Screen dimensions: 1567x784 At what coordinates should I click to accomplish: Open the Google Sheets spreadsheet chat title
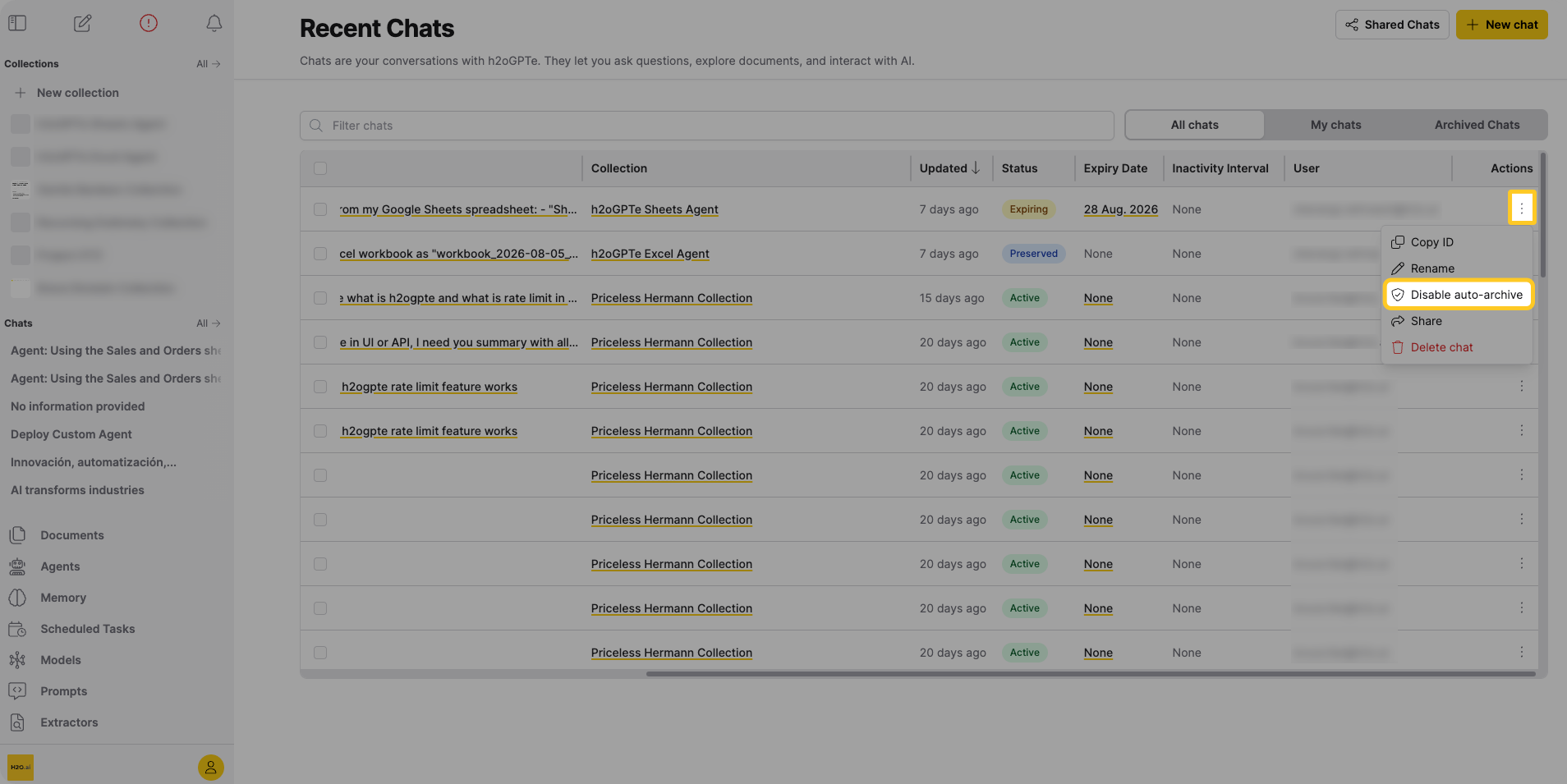[458, 209]
